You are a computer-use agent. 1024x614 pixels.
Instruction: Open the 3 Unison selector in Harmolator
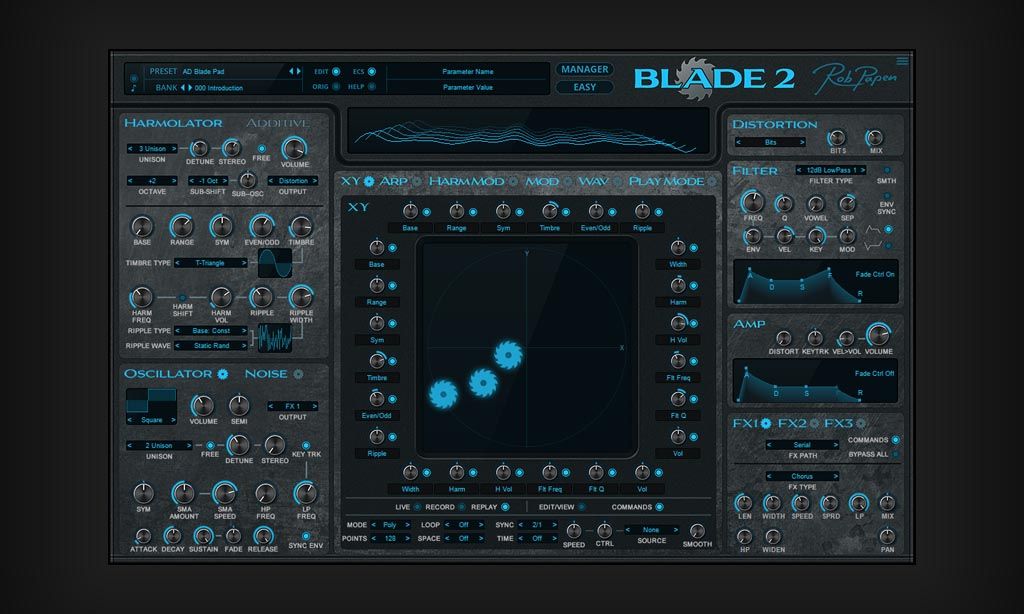[x=152, y=148]
